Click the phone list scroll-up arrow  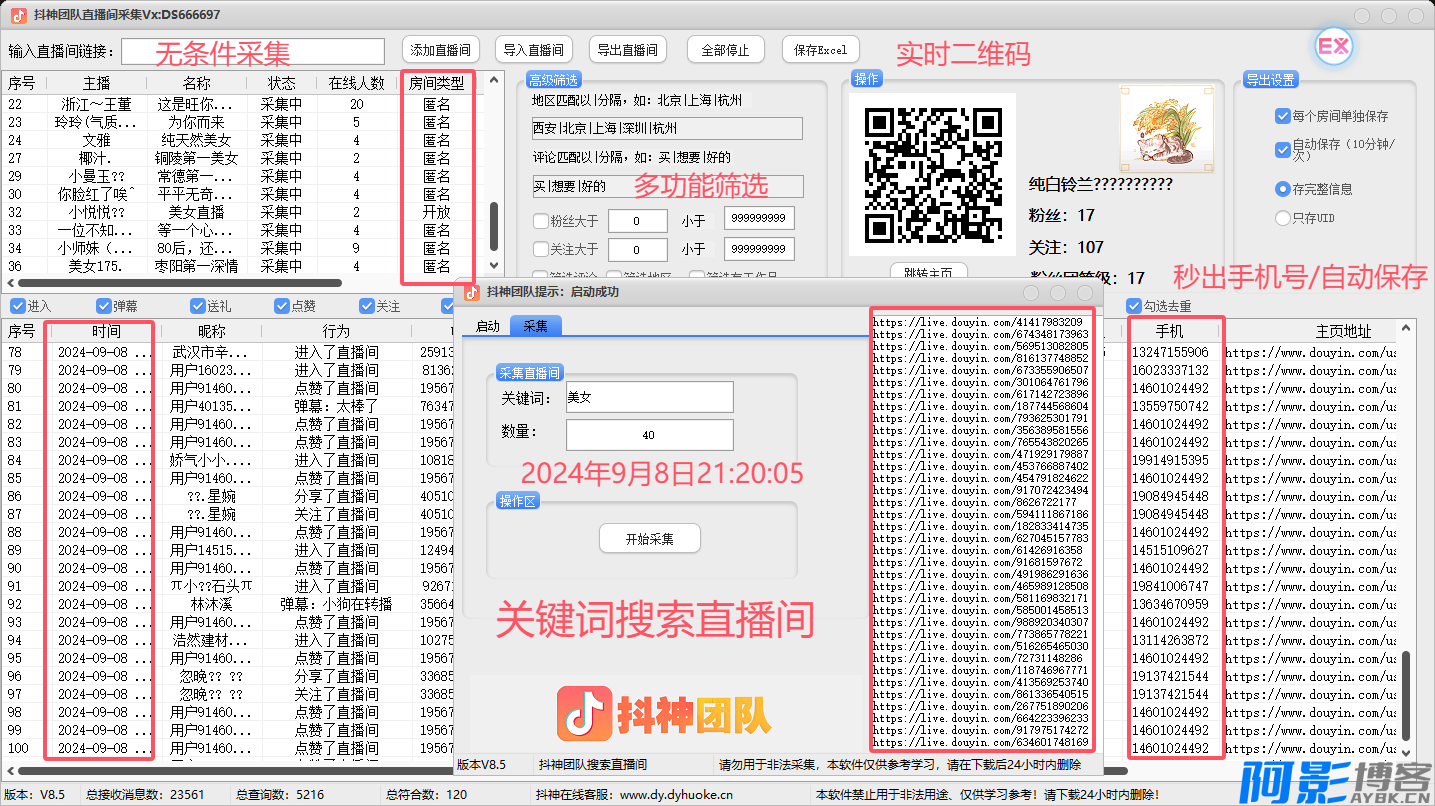click(1406, 329)
